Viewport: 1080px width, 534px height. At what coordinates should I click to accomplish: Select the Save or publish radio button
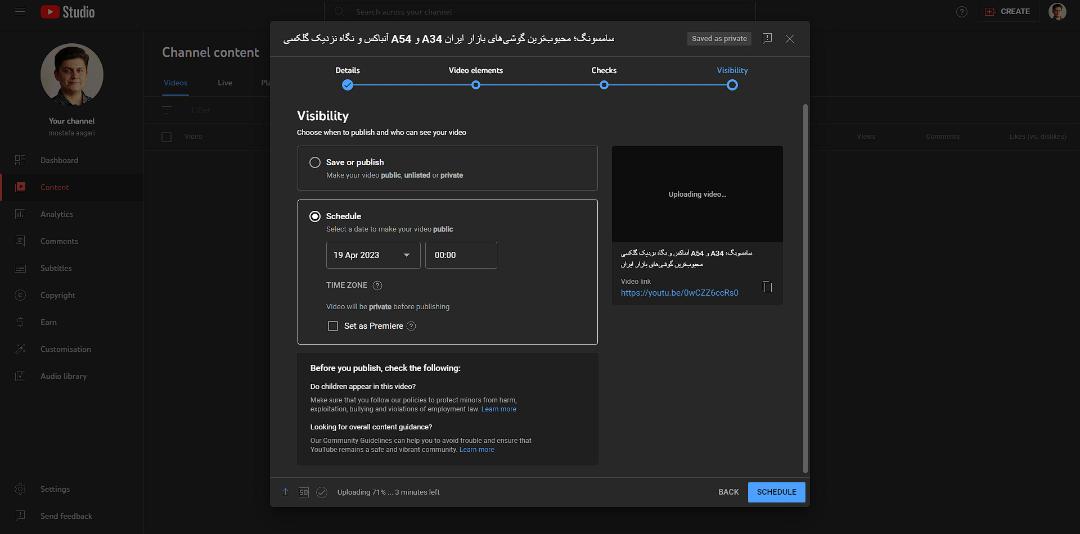pos(315,163)
